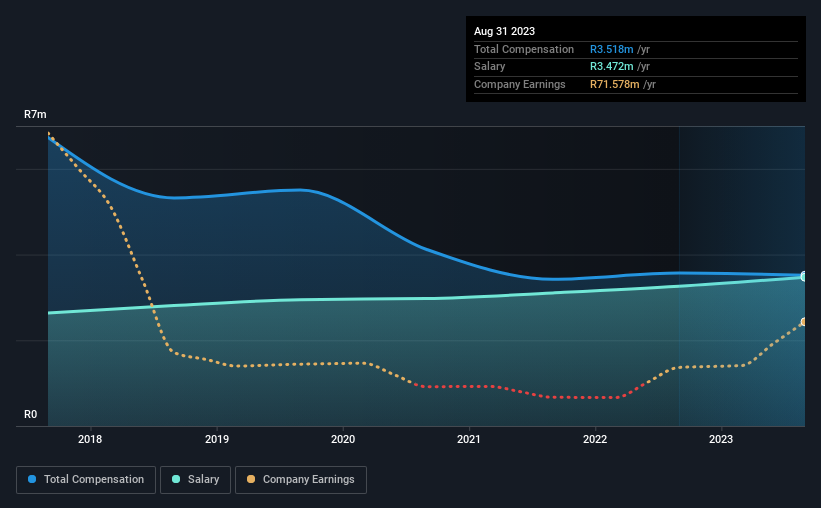
Task: Click the R3.518m total compensation value
Action: click(x=612, y=49)
